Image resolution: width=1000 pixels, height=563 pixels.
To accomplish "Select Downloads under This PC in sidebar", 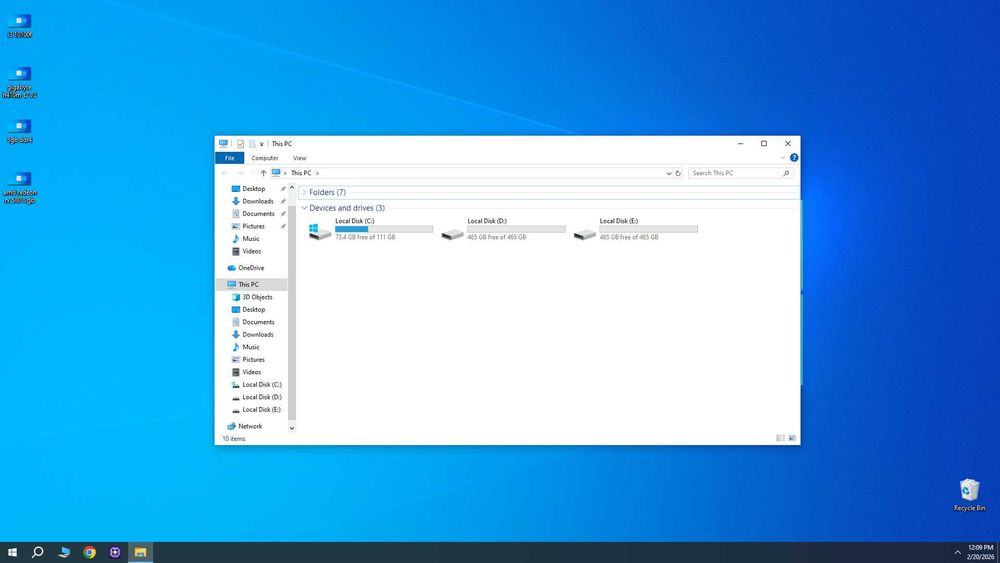I will (258, 334).
